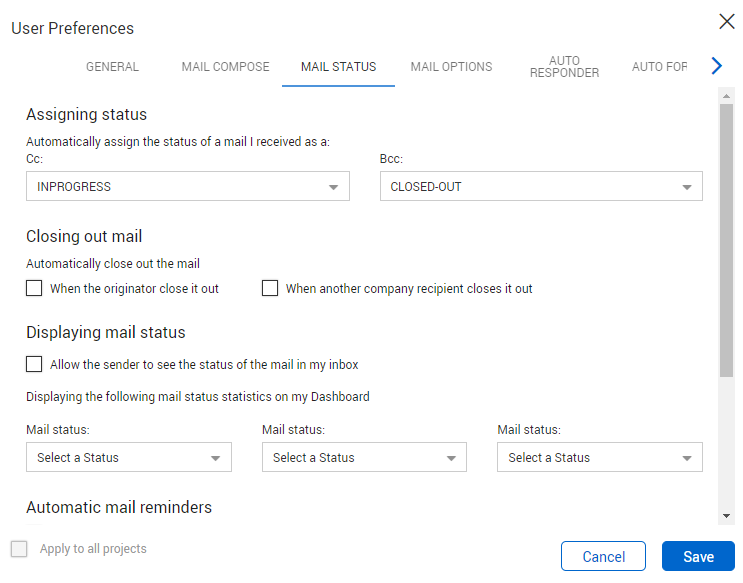Select the Auto Responder tab

point(564,67)
